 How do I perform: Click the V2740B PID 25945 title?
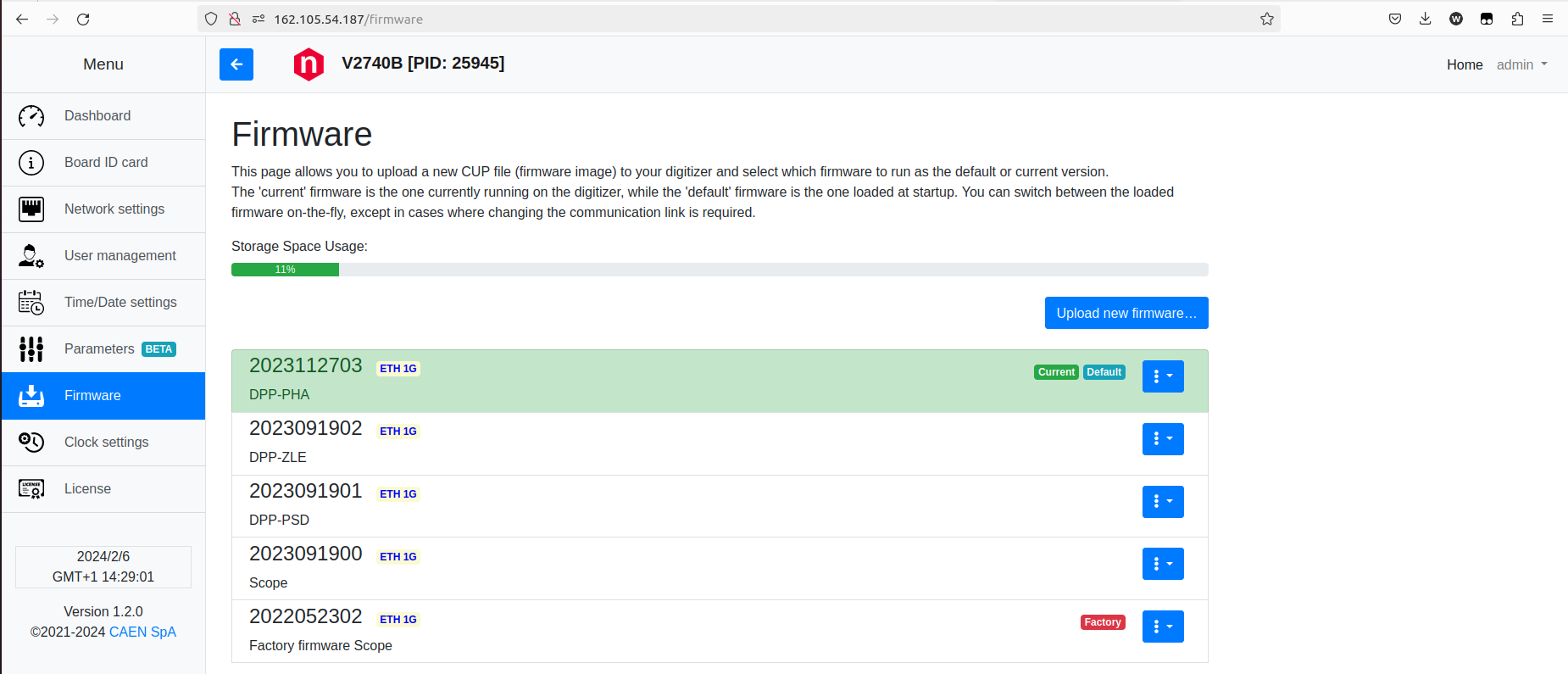423,64
